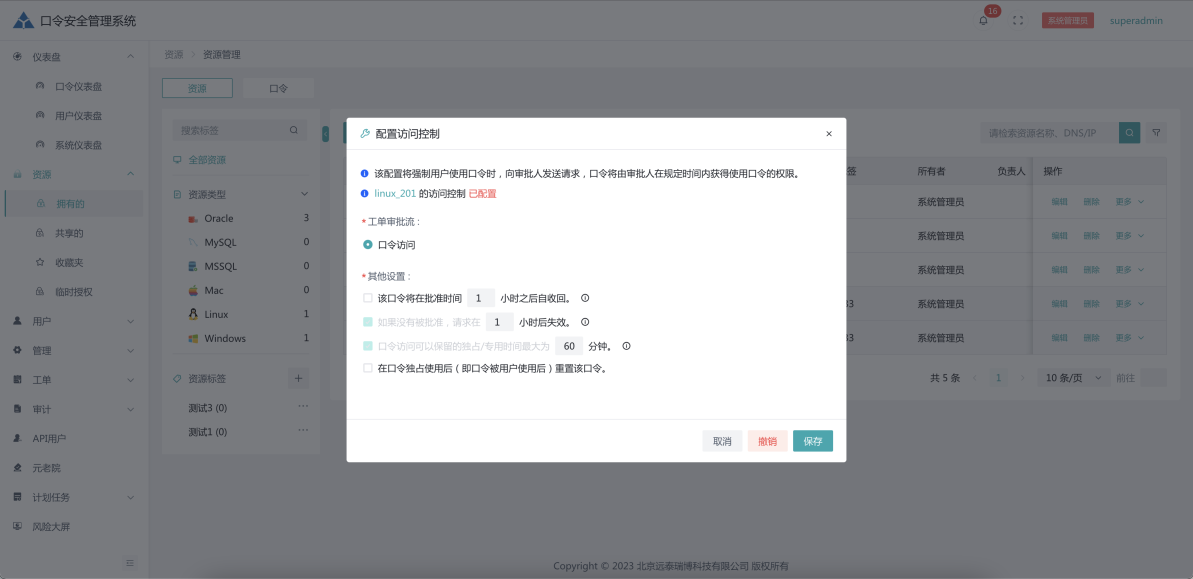
Task: Enable auto-reclaim after approval time checkbox
Action: click(368, 298)
